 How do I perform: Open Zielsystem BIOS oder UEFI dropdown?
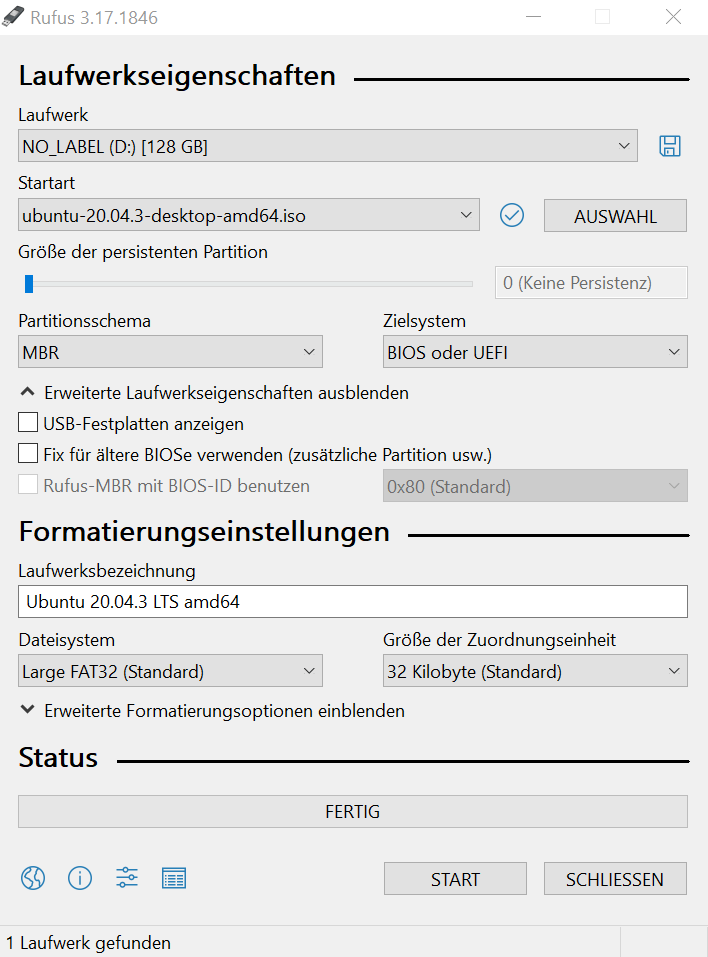click(x=535, y=352)
